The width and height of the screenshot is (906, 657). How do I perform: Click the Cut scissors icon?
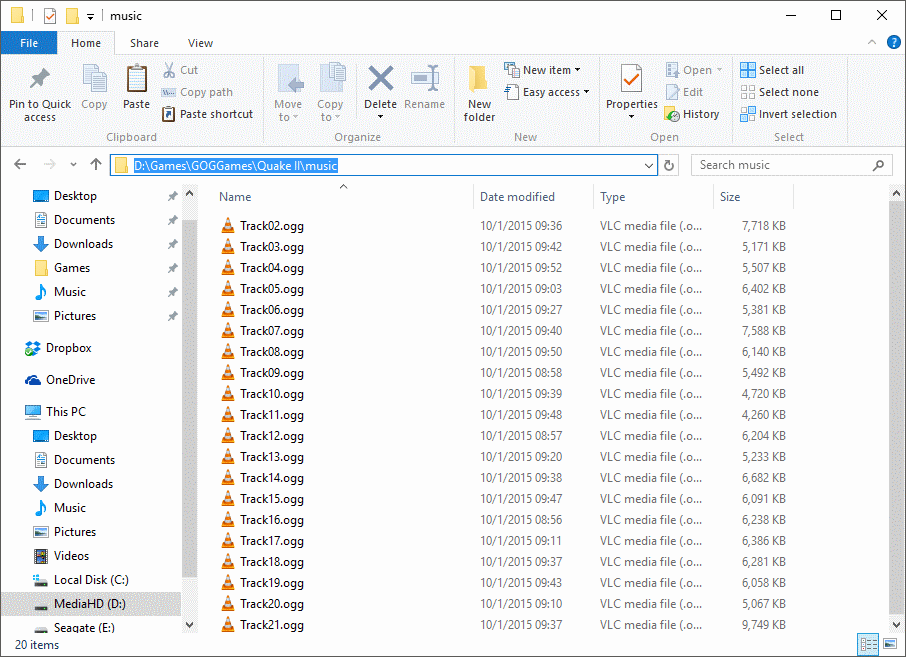tap(169, 70)
